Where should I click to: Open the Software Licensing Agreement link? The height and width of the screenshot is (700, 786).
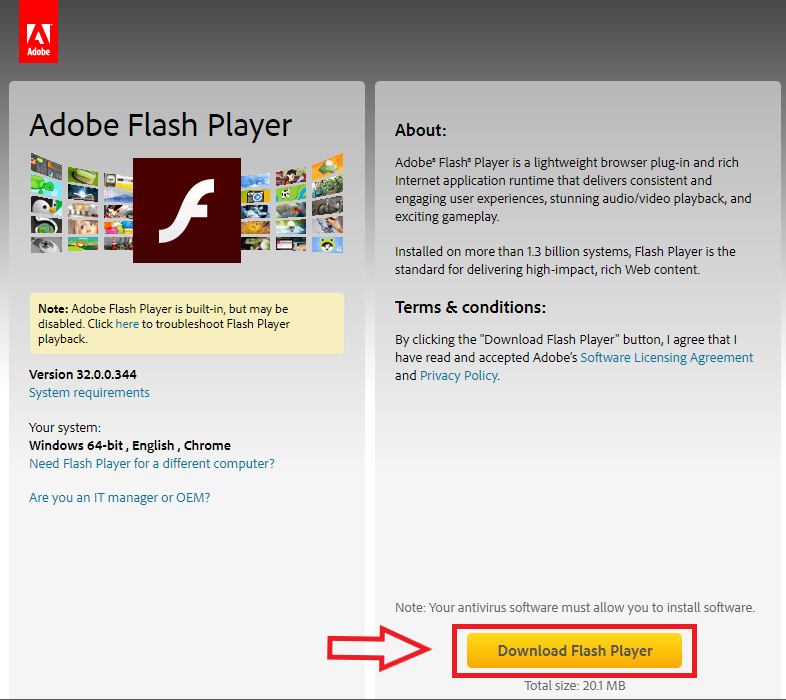tap(667, 358)
